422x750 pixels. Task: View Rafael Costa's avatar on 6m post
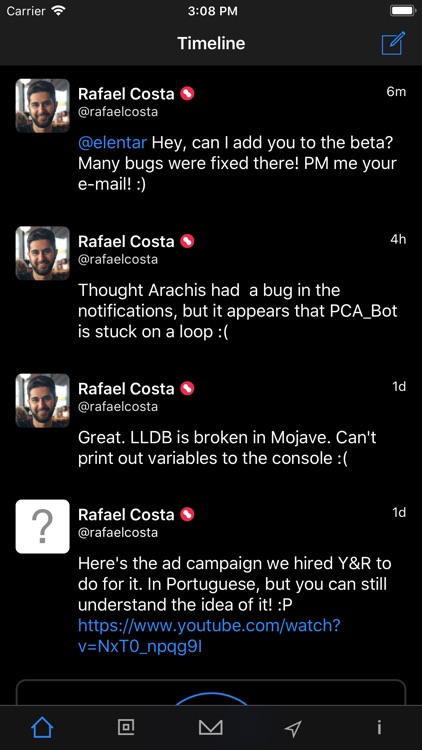coord(43,106)
